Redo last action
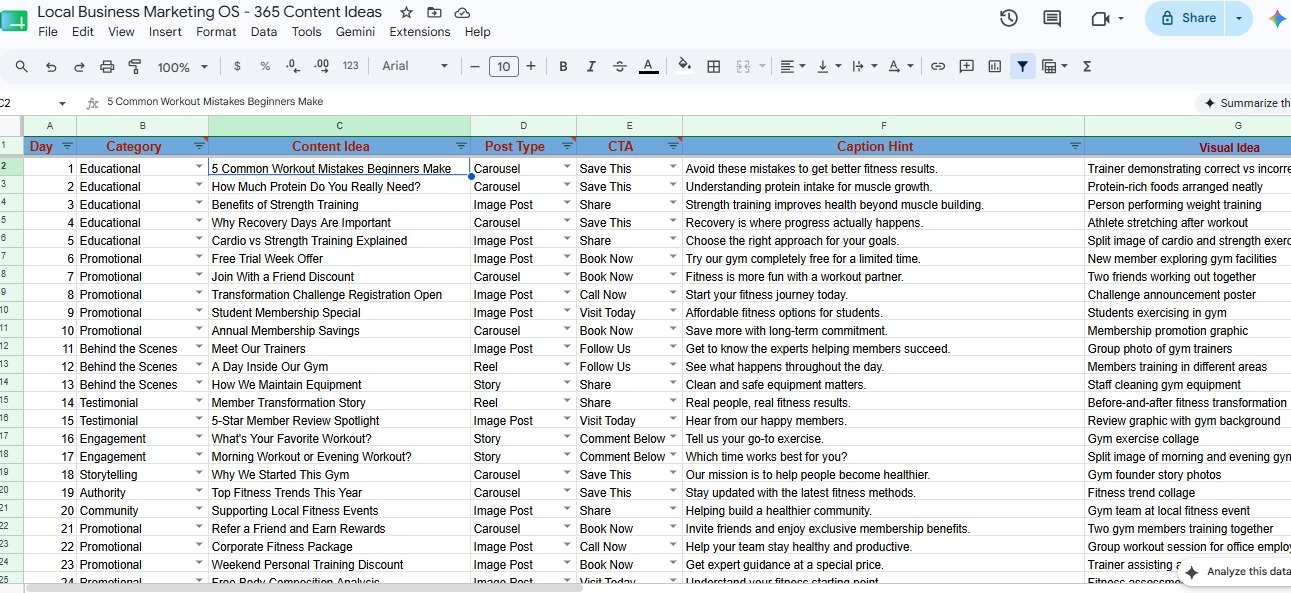The width and height of the screenshot is (1291, 593). click(79, 67)
